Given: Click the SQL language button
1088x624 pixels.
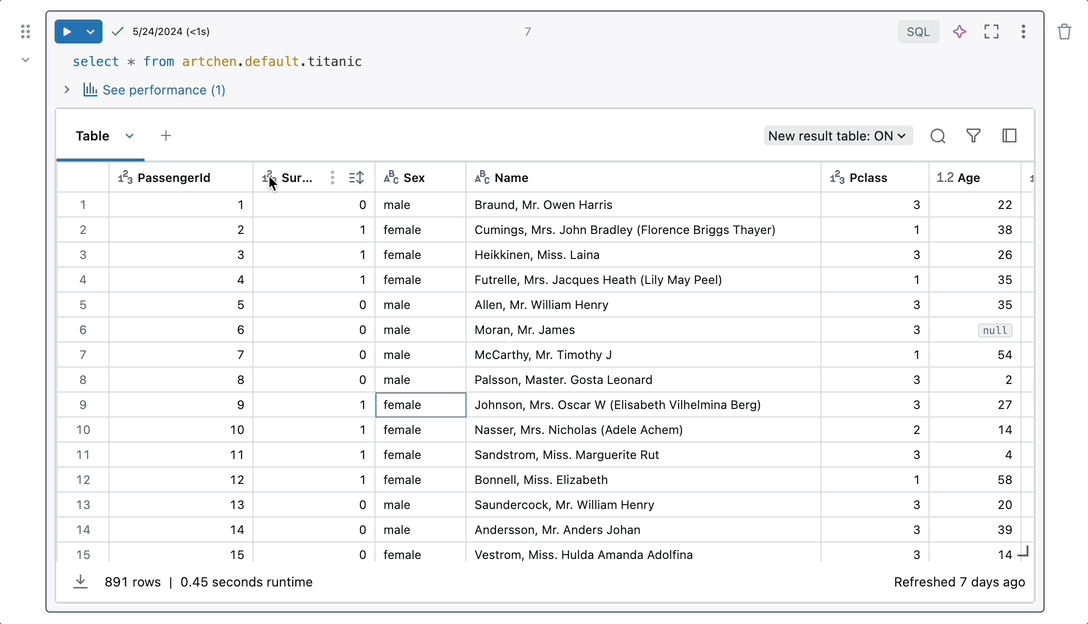Looking at the screenshot, I should click(x=918, y=32).
